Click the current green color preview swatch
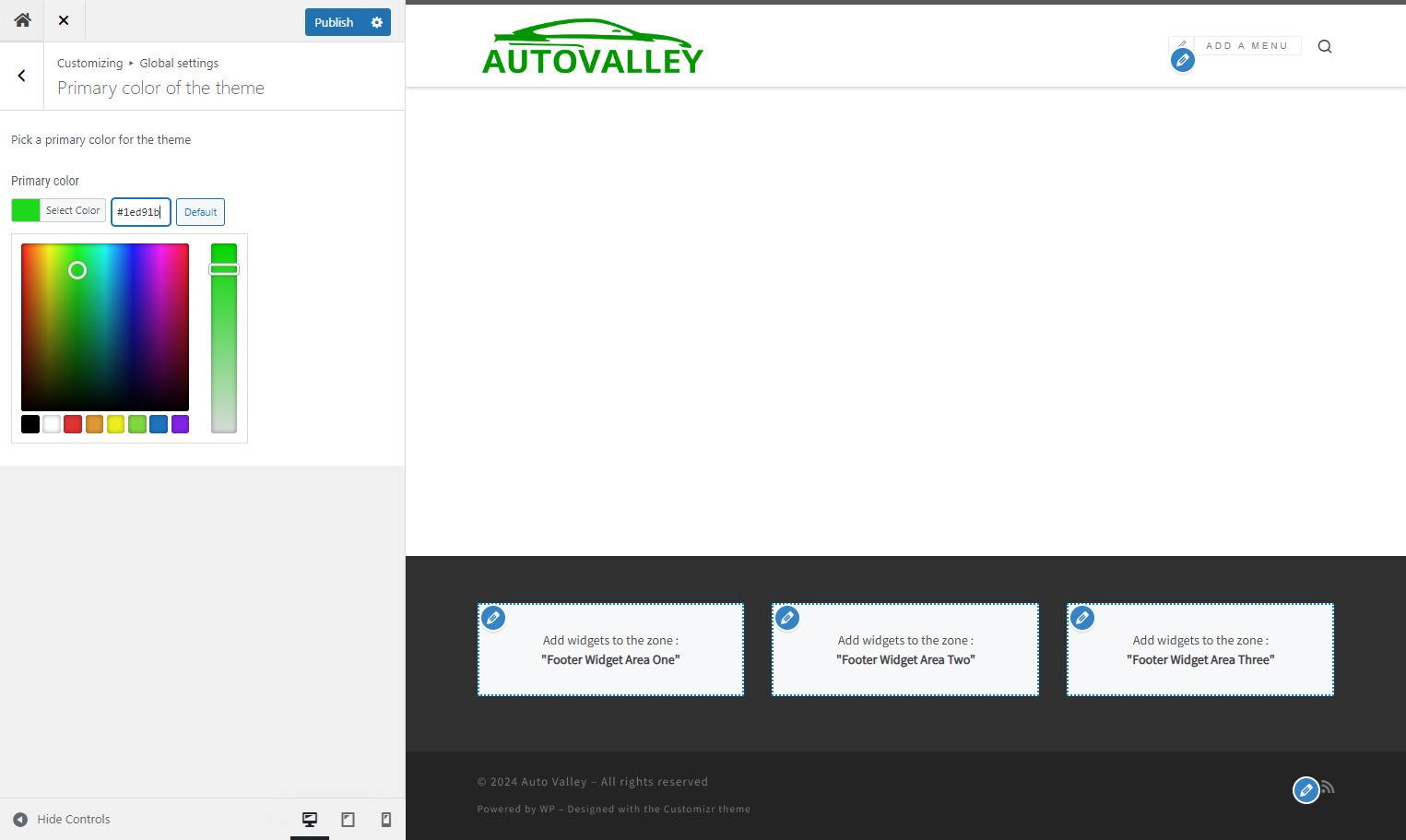Image resolution: width=1406 pixels, height=840 pixels. tap(26, 210)
